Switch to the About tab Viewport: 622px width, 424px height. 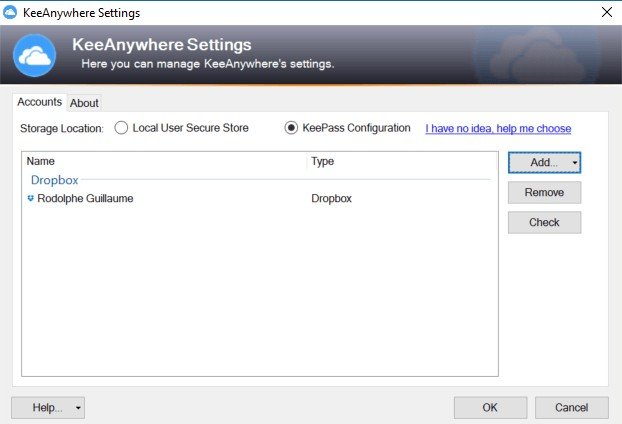pos(84,103)
